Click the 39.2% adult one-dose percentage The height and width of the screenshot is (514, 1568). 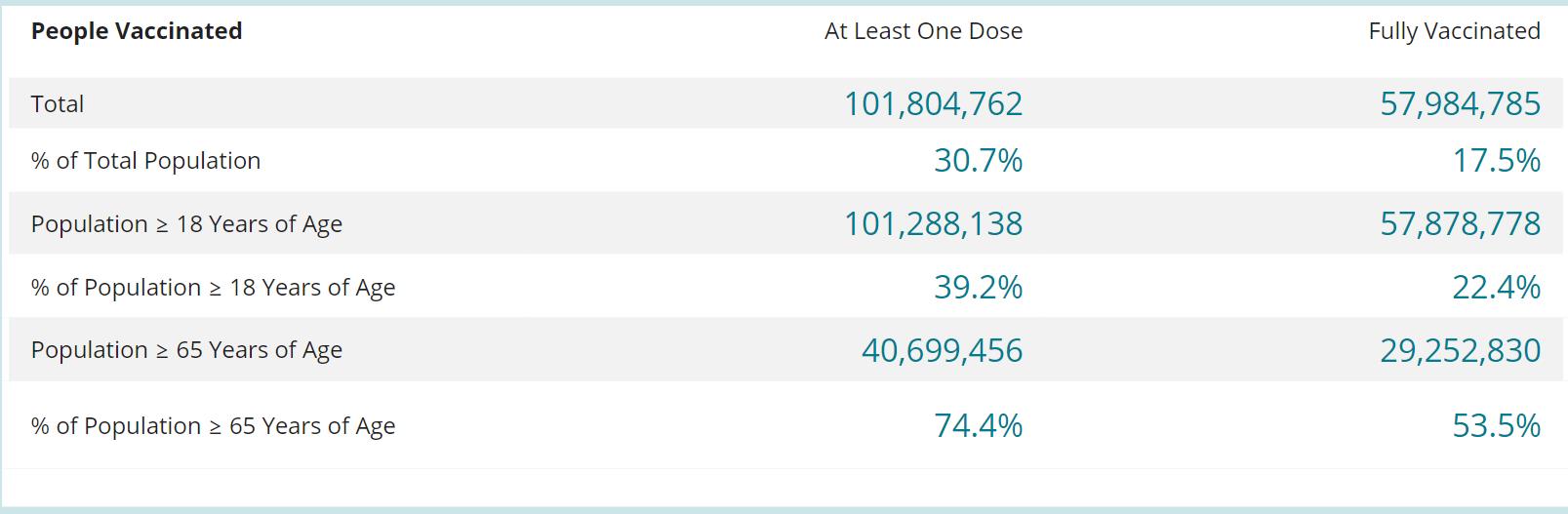[x=978, y=288]
